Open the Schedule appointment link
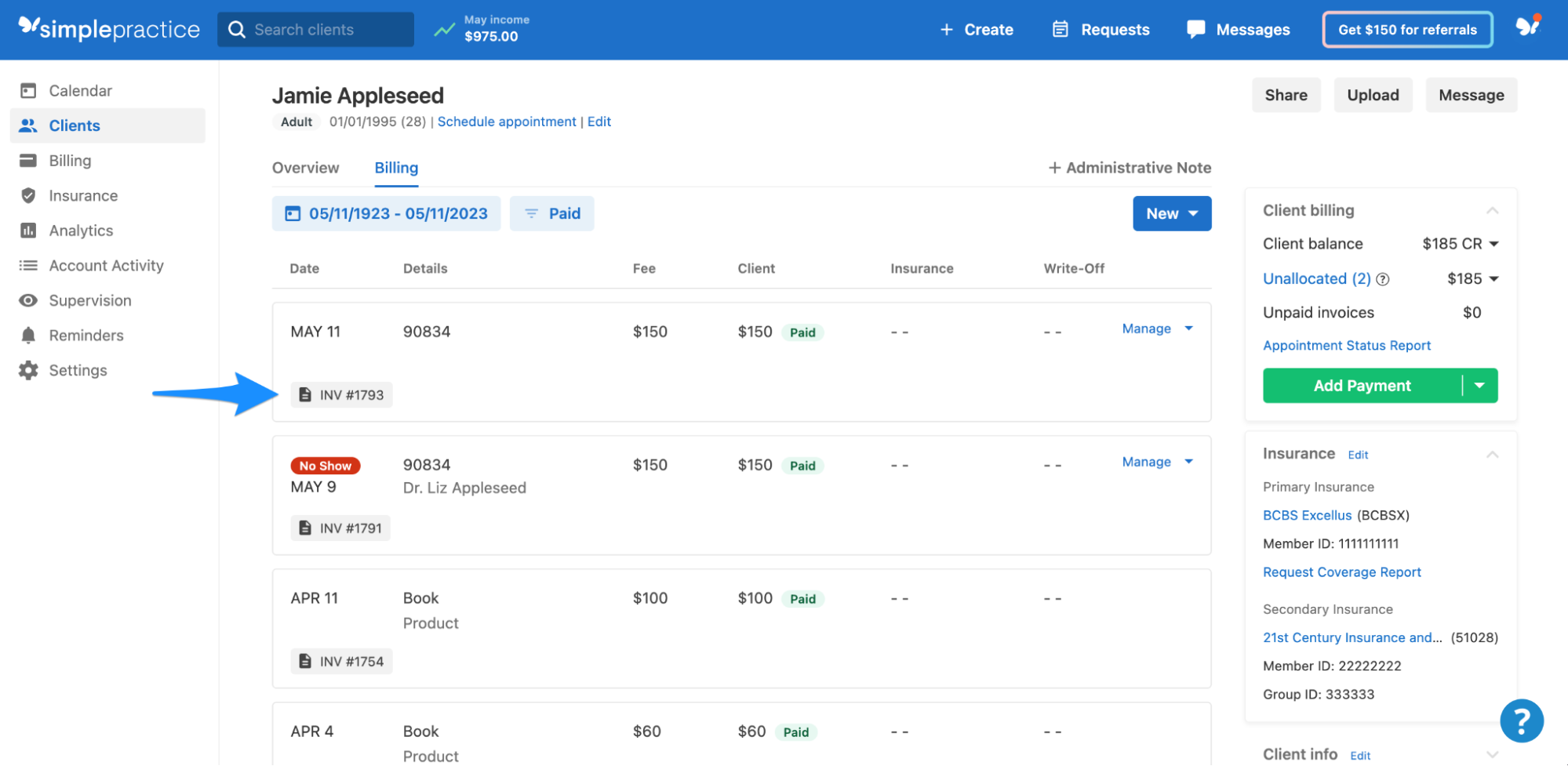1568x766 pixels. (x=506, y=121)
